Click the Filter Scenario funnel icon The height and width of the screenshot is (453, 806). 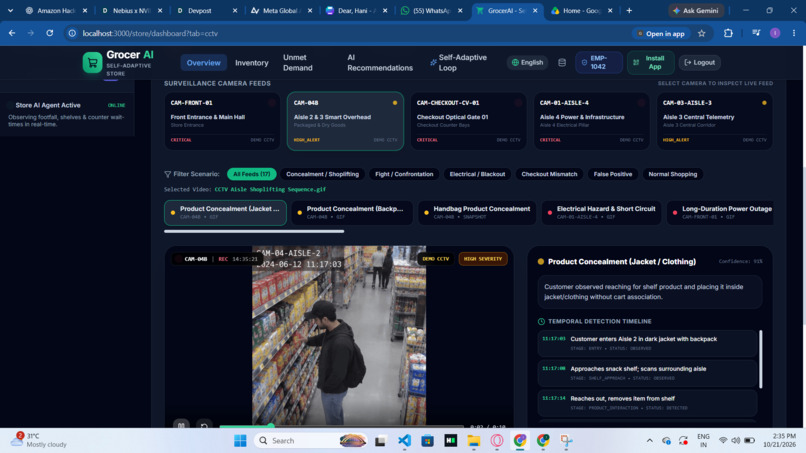tap(168, 174)
